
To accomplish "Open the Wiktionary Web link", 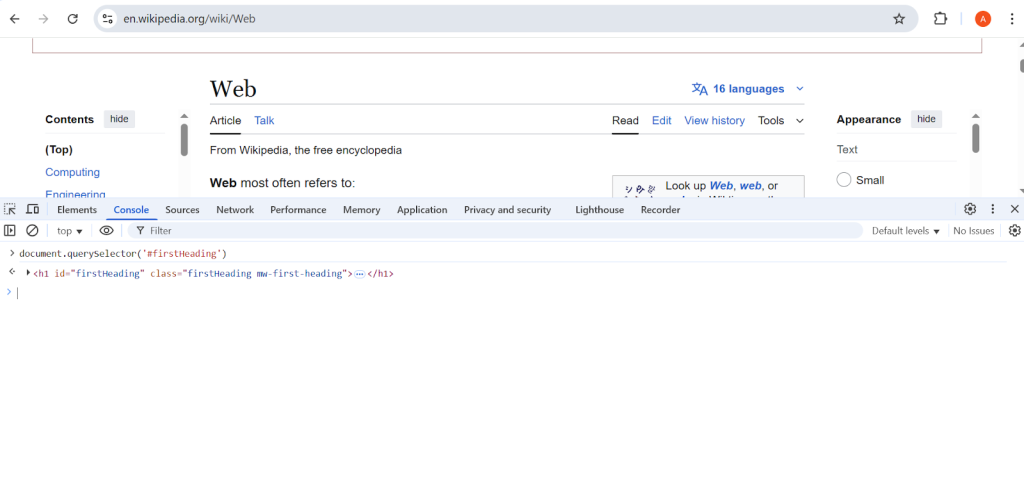I will [x=722, y=186].
